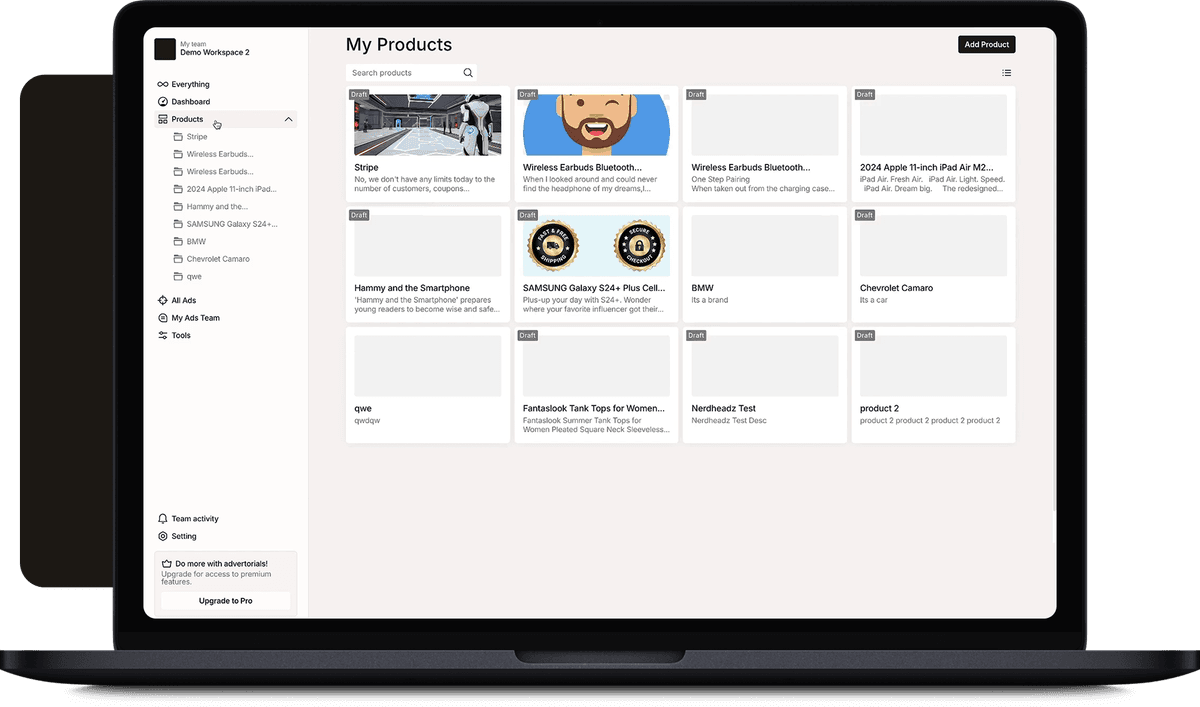Click the All Ads target icon
The height and width of the screenshot is (707, 1200).
coord(163,301)
